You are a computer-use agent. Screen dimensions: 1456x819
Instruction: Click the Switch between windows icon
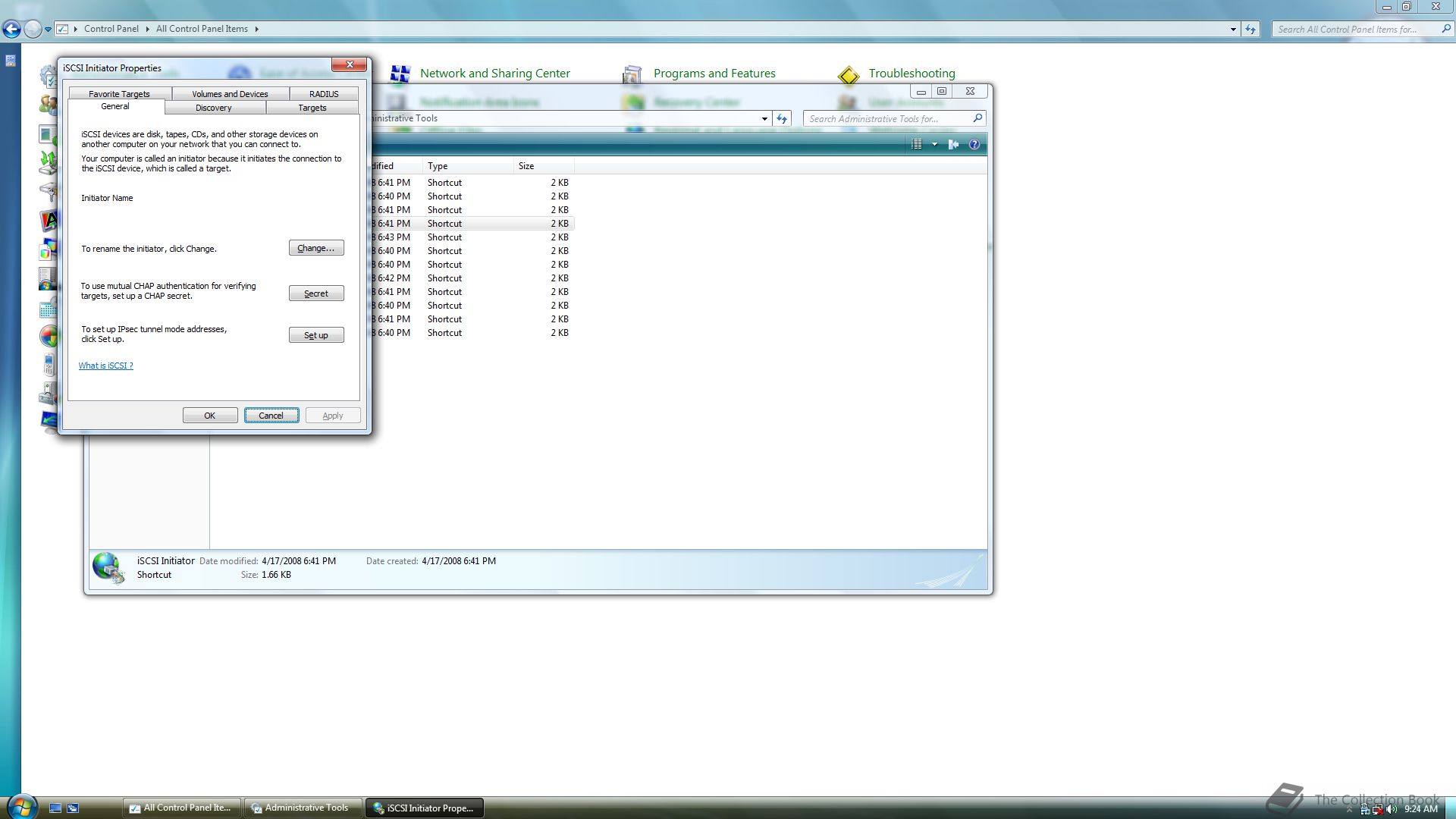74,808
